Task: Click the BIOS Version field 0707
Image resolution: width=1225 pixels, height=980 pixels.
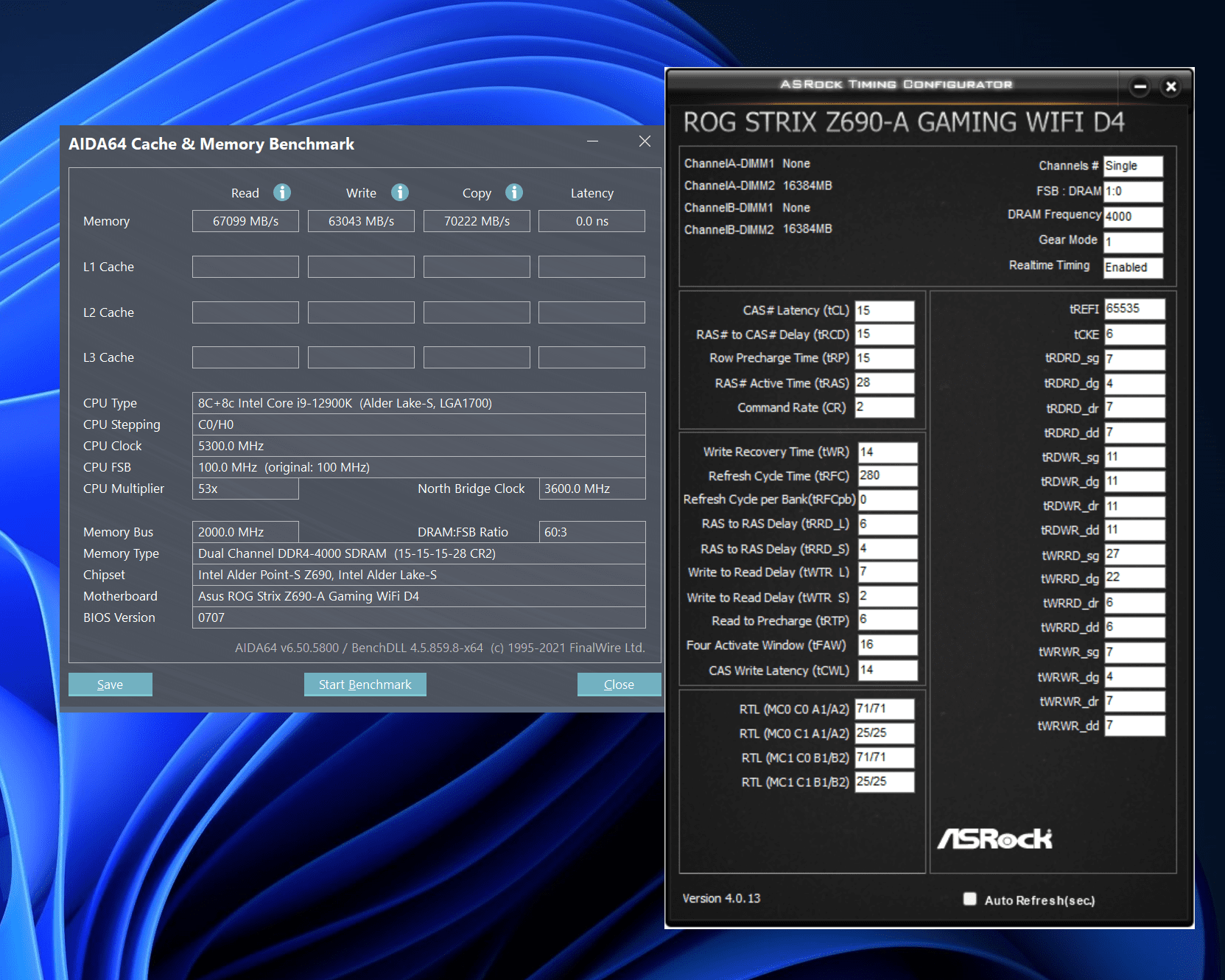Action: tap(418, 617)
